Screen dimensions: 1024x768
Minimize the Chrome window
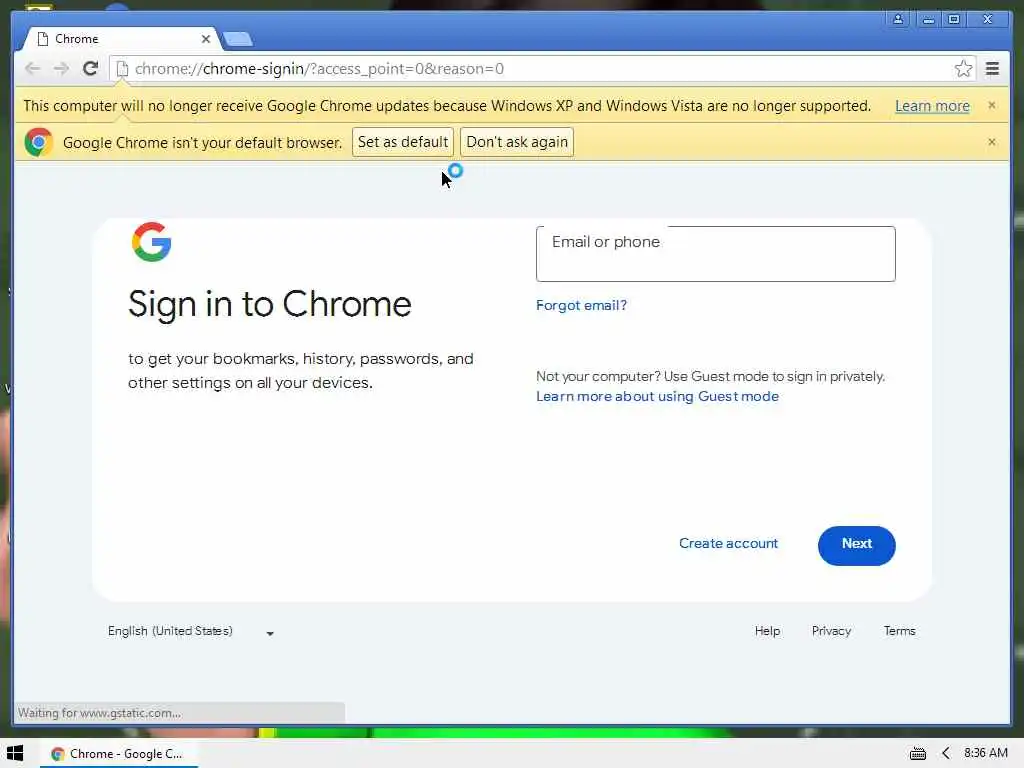[927, 19]
